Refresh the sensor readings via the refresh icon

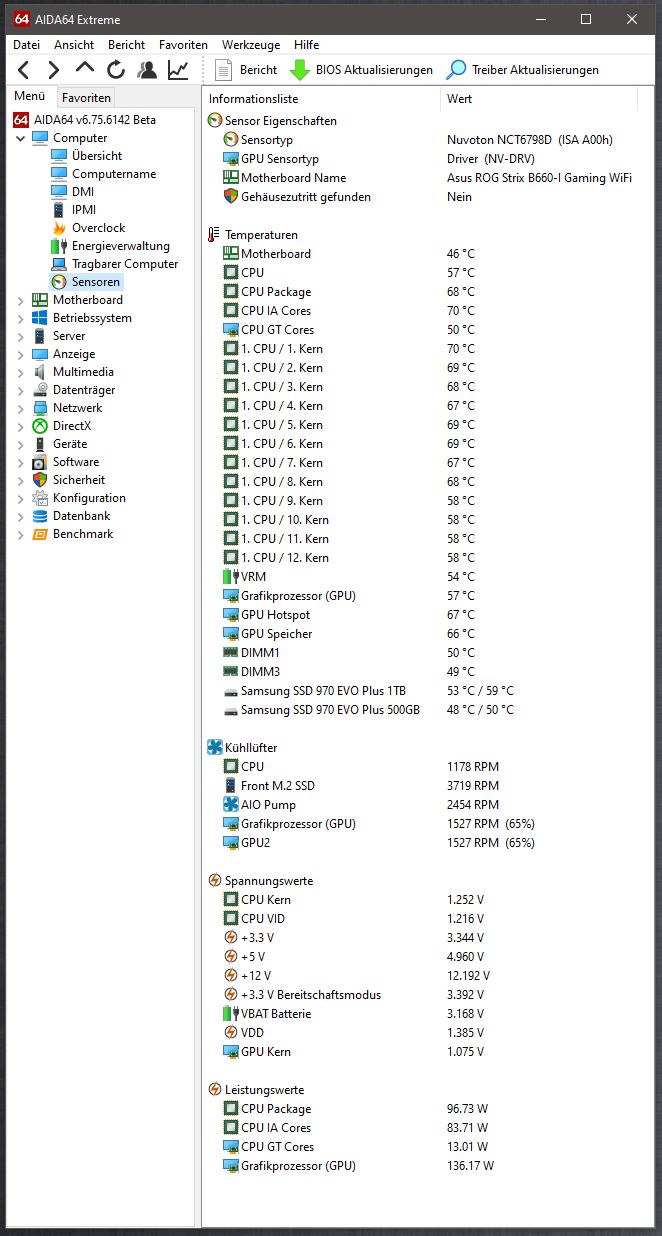[x=116, y=70]
